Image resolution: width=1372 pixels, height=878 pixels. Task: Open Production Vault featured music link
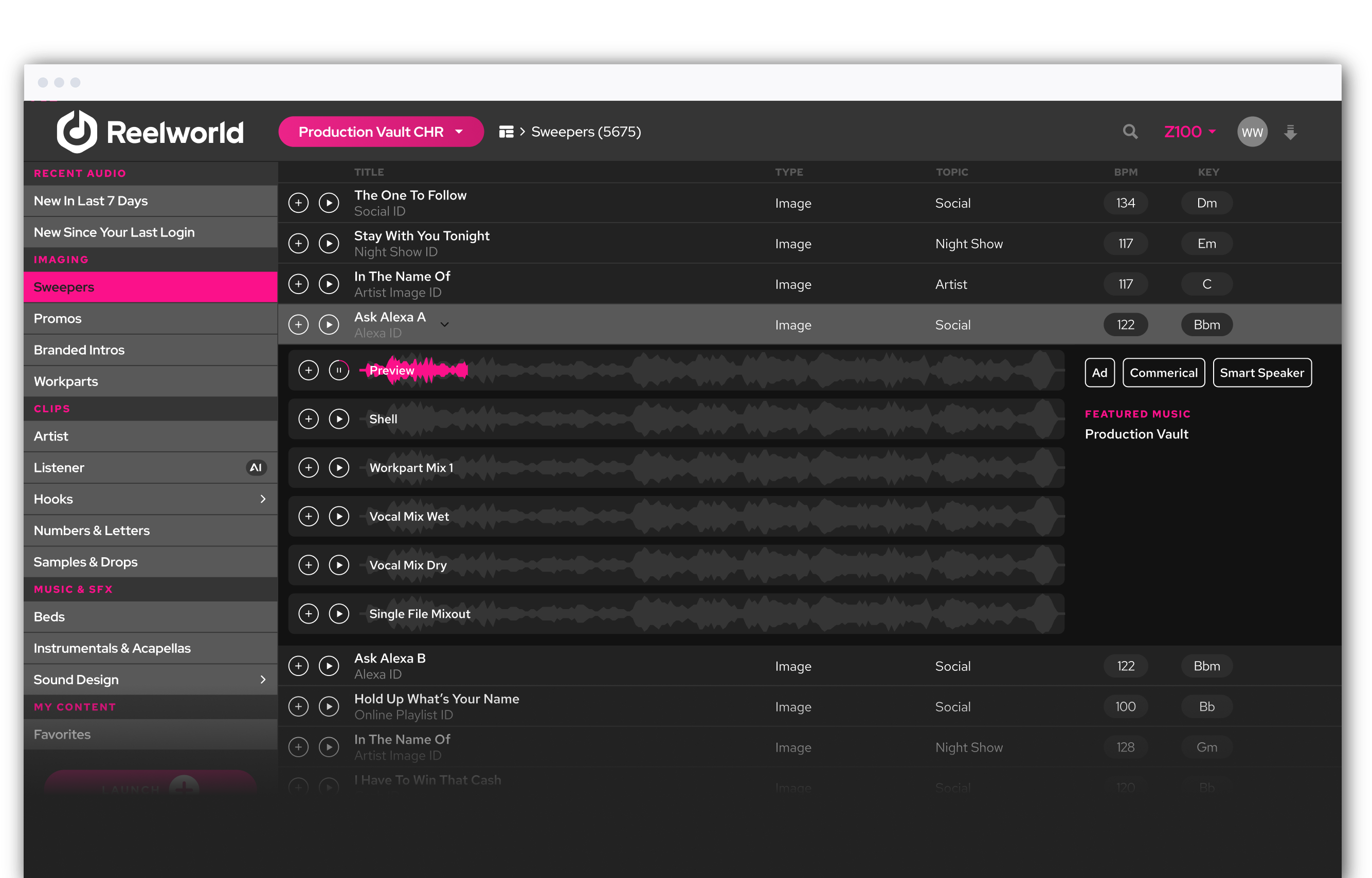pyautogui.click(x=1136, y=434)
